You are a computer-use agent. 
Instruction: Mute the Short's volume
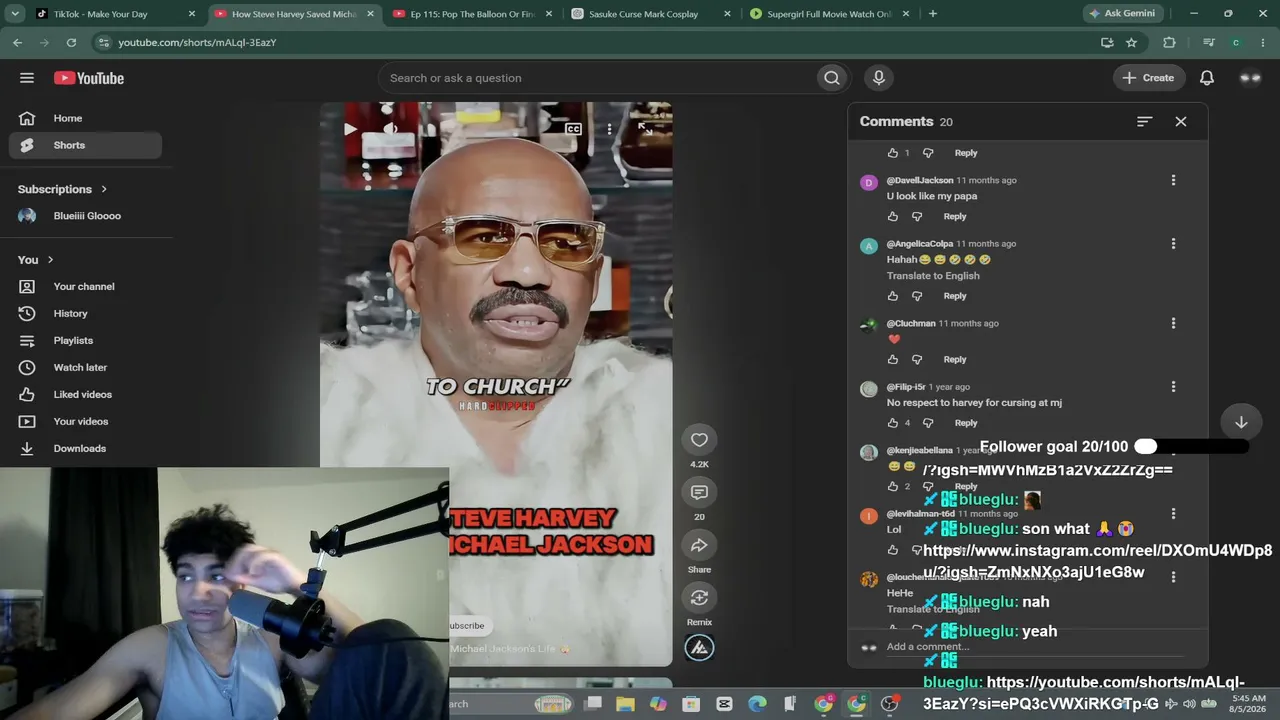click(x=390, y=129)
